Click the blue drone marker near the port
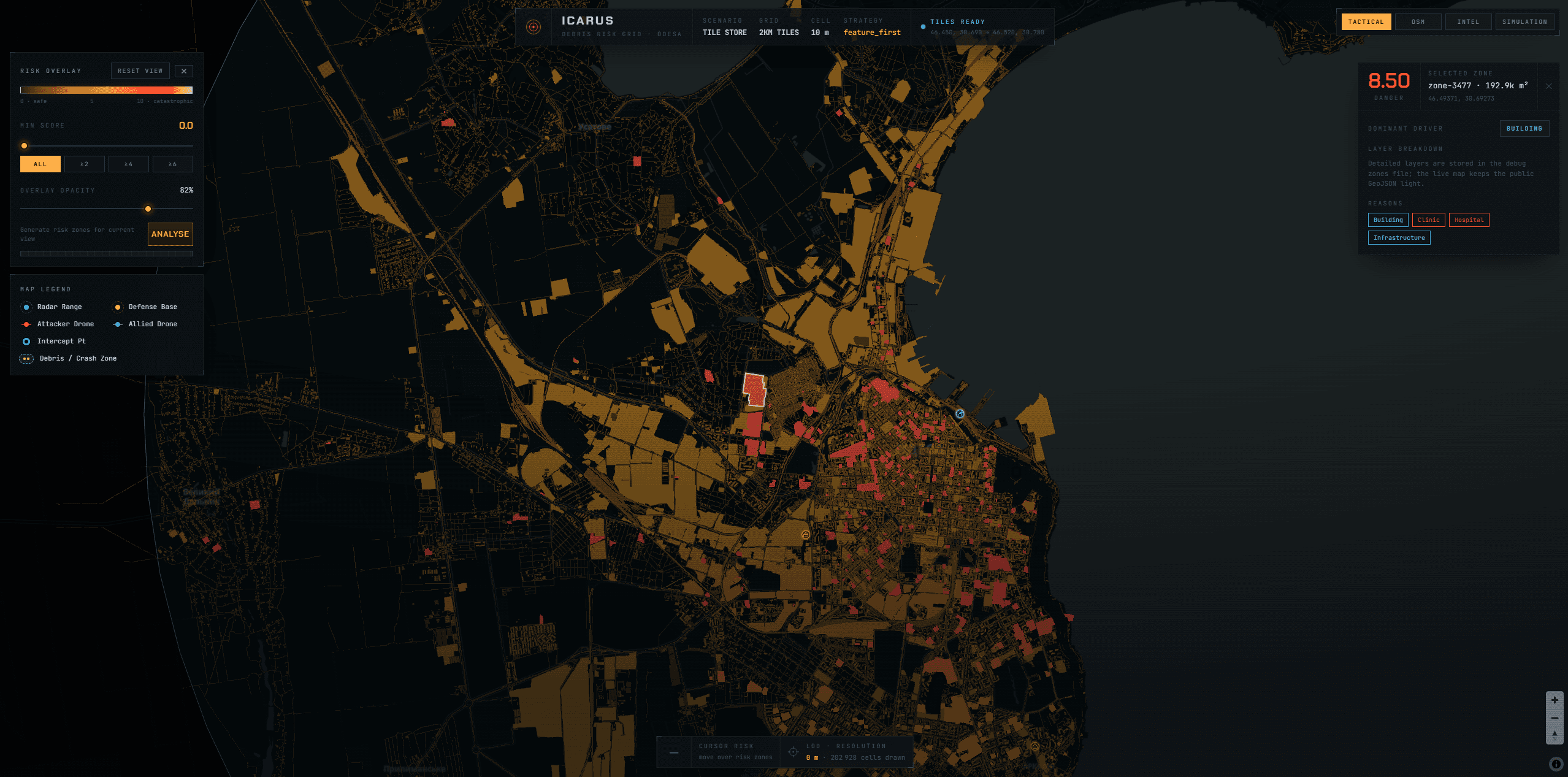Image resolution: width=1568 pixels, height=777 pixels. click(960, 414)
